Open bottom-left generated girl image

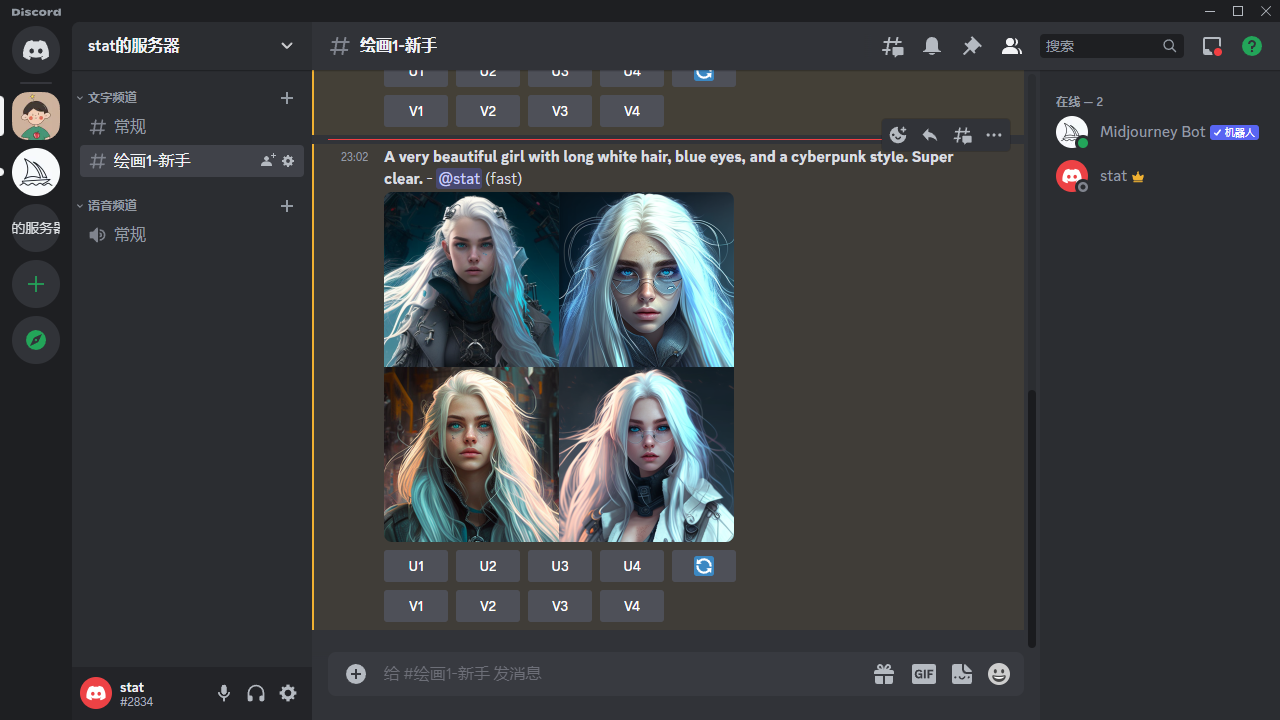point(471,454)
